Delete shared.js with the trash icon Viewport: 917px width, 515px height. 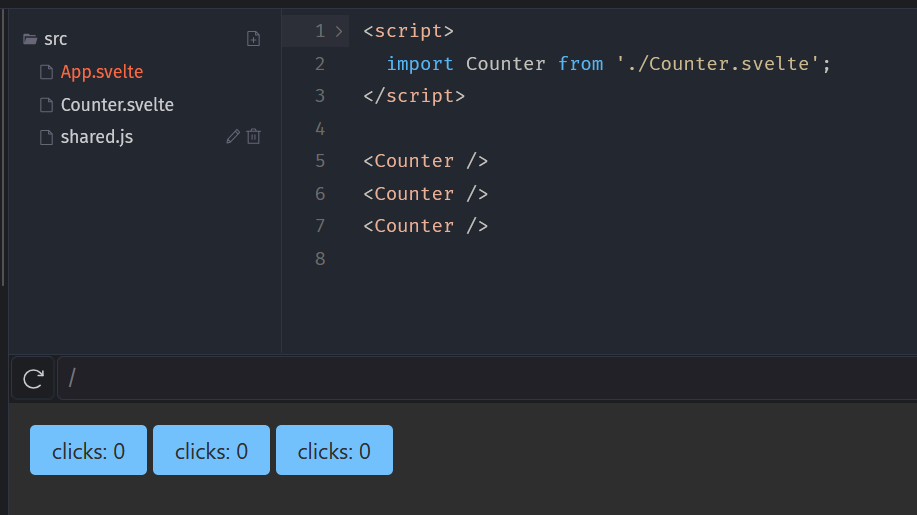(x=254, y=137)
